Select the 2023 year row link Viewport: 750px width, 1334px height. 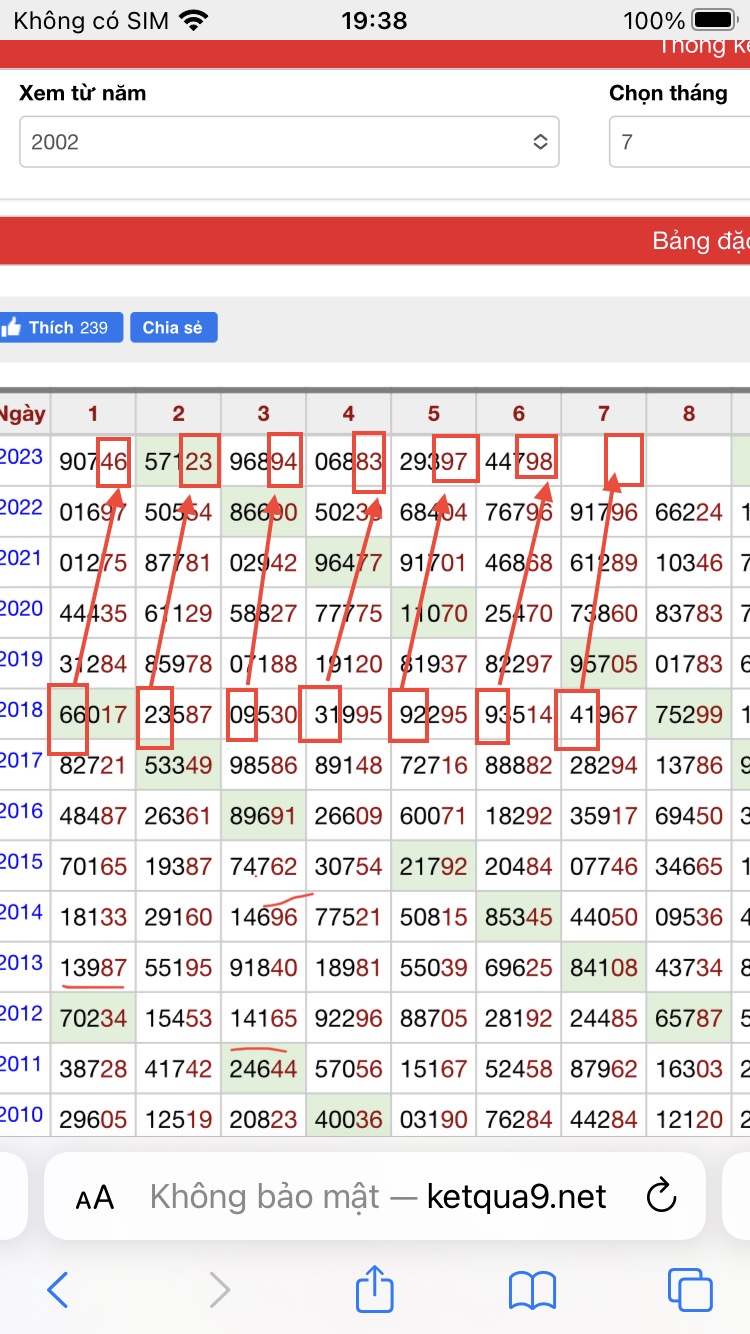point(21,458)
